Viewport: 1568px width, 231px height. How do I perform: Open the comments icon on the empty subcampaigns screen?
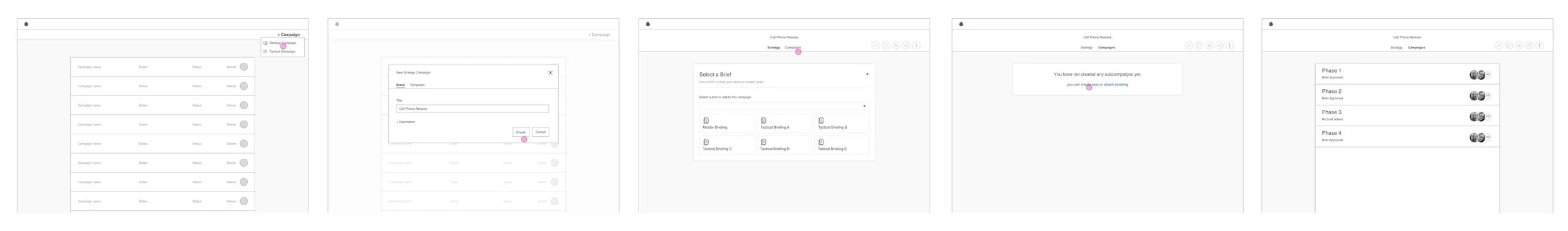coord(1199,46)
